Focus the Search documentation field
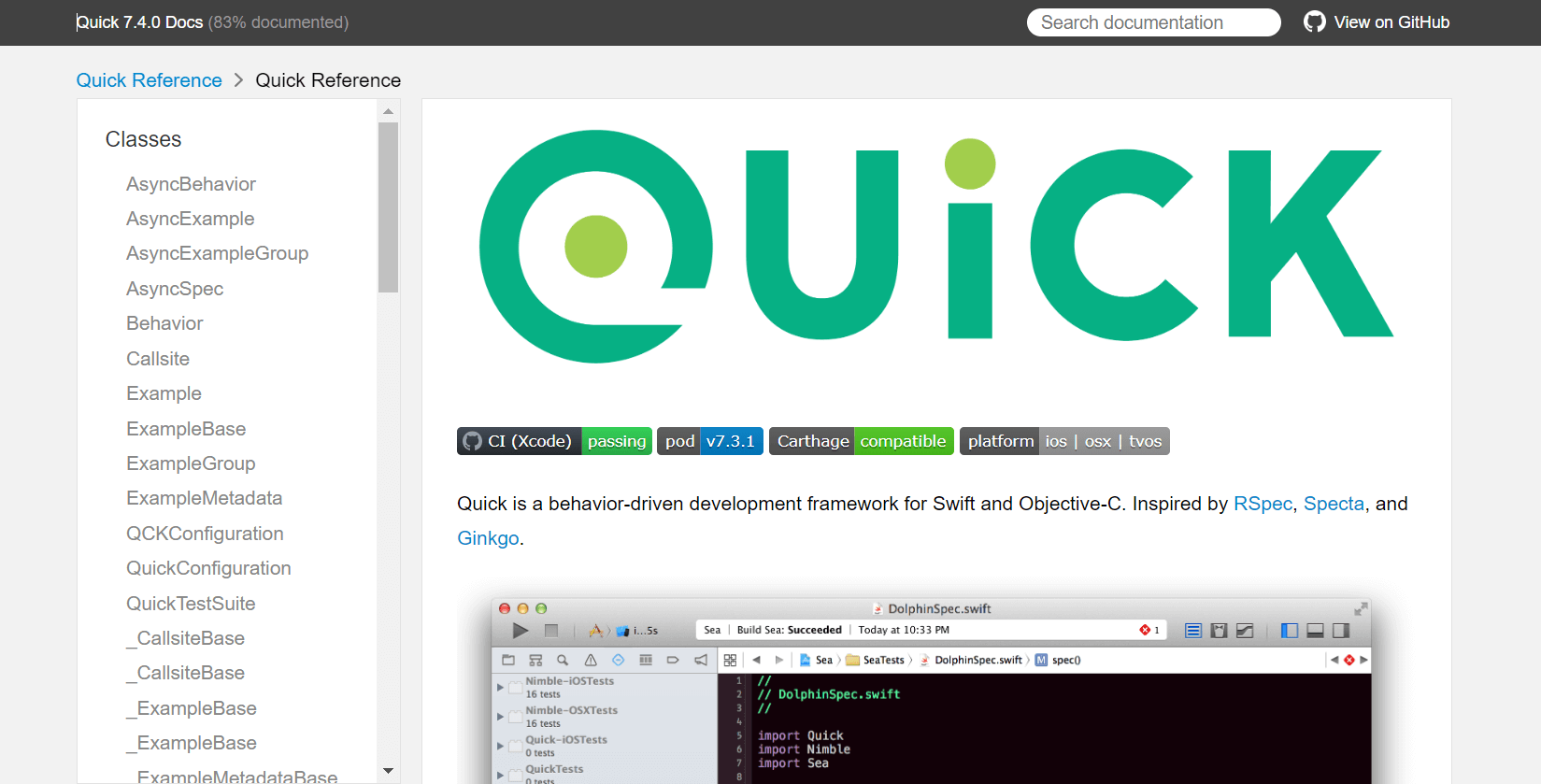1541x784 pixels. tap(1154, 22)
